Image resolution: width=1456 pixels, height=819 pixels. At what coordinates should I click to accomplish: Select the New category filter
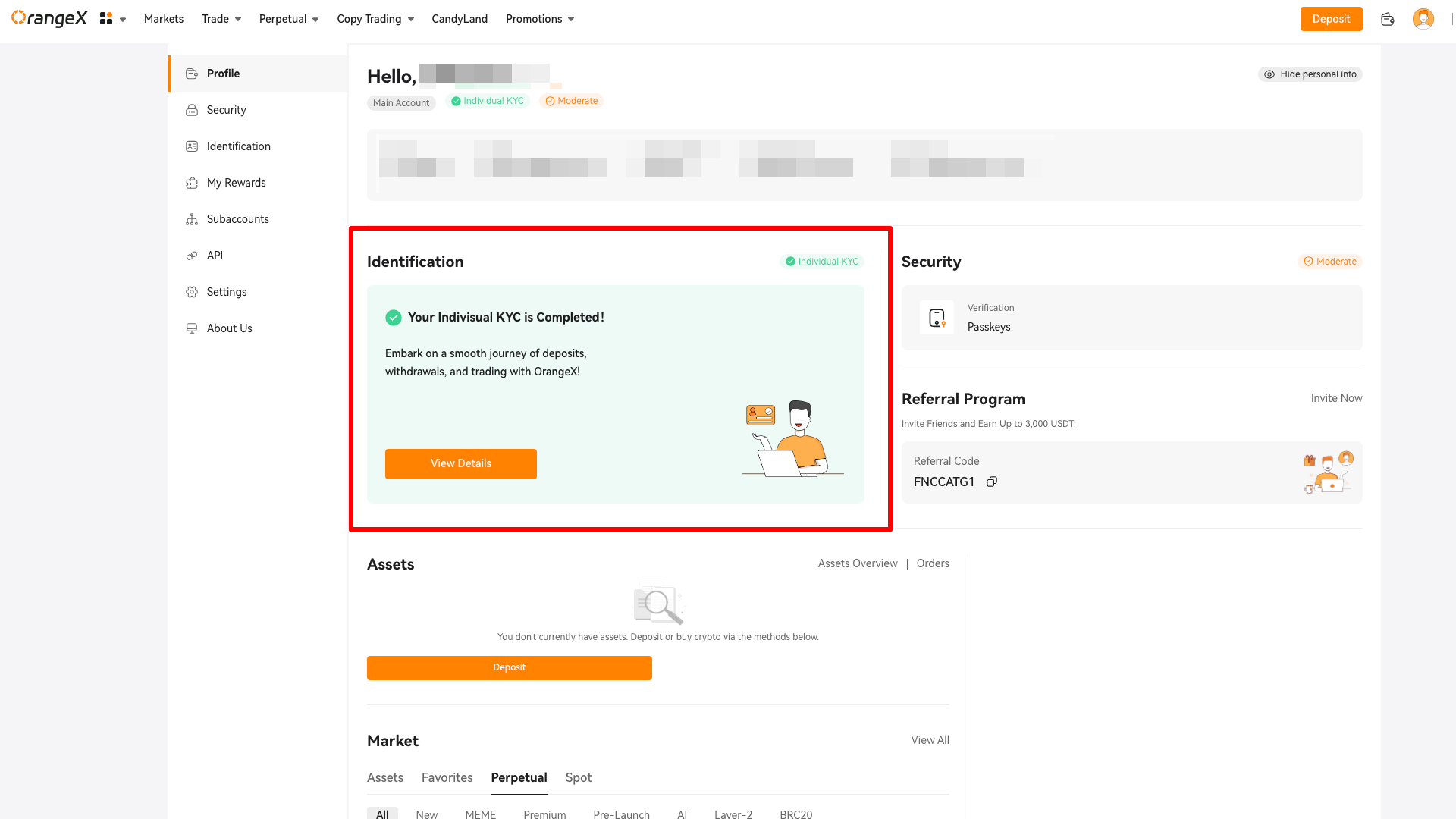coord(427,814)
